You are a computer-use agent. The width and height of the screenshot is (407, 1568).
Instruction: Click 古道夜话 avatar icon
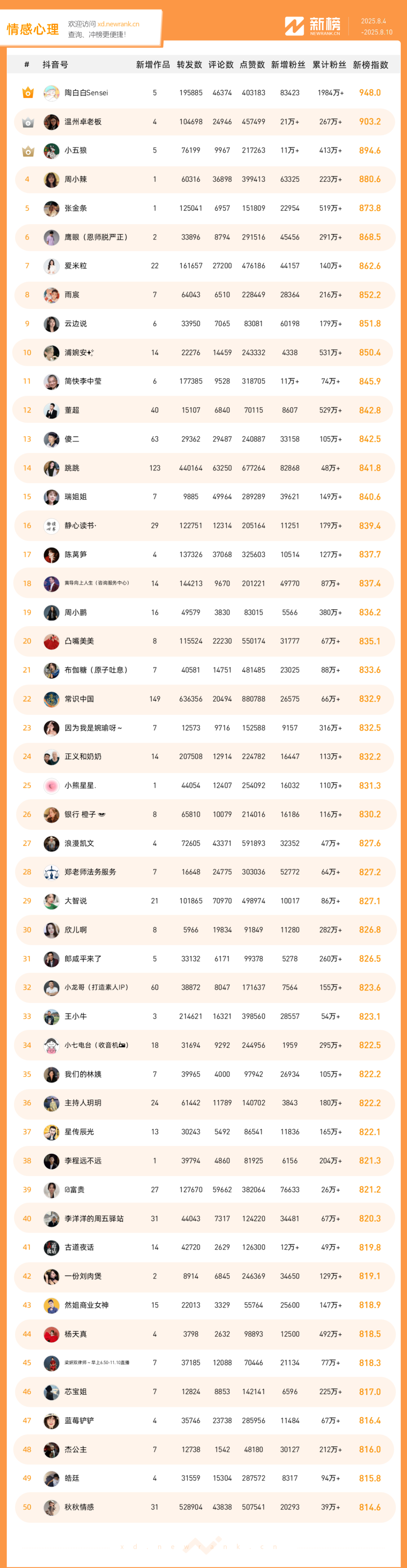point(52,1247)
